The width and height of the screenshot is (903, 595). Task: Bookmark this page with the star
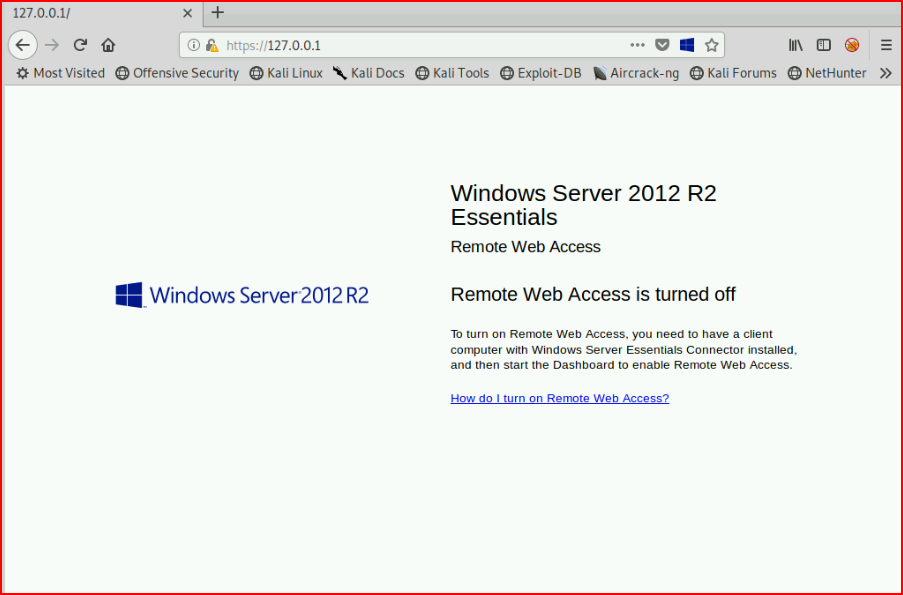pos(712,45)
